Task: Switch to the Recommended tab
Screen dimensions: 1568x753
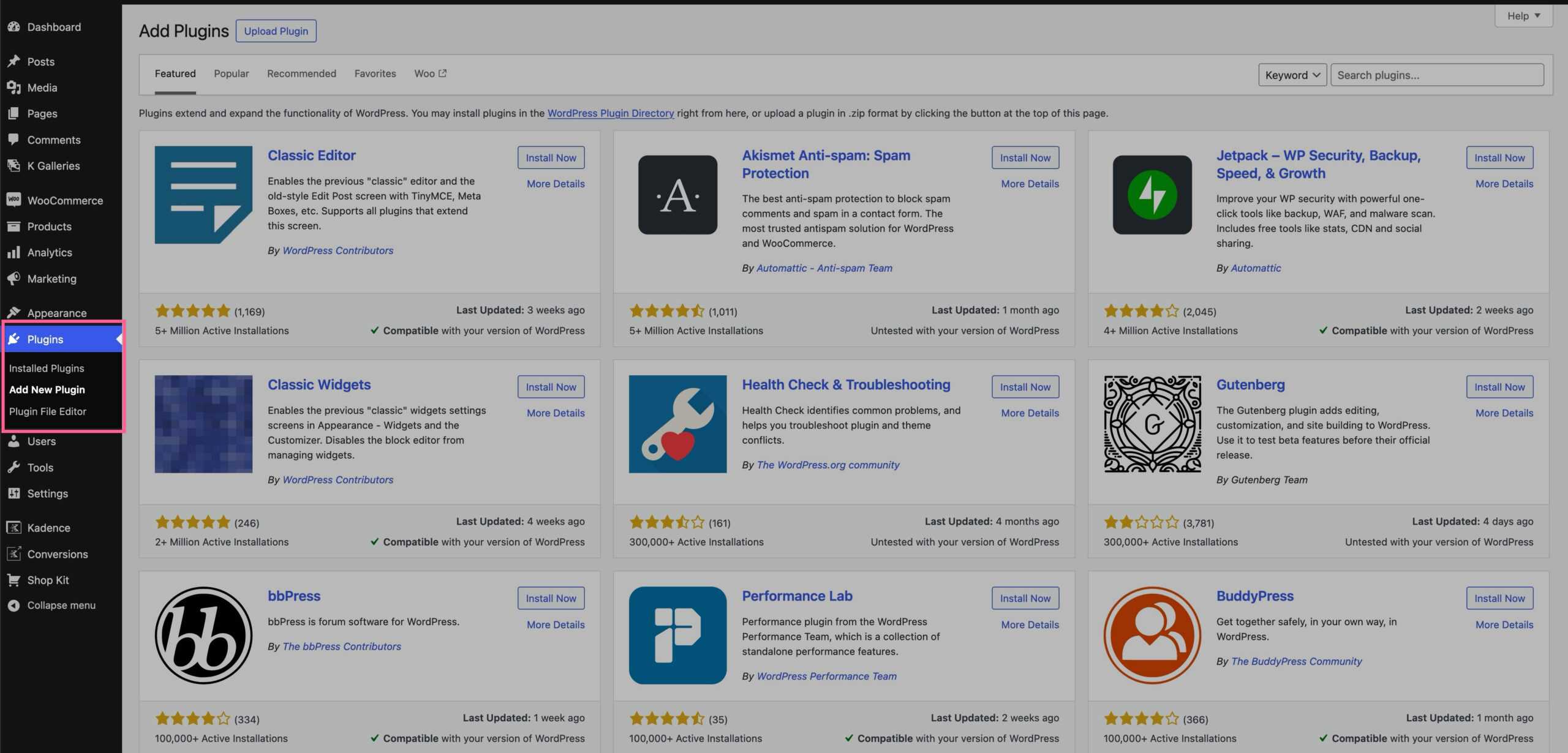Action: (301, 73)
